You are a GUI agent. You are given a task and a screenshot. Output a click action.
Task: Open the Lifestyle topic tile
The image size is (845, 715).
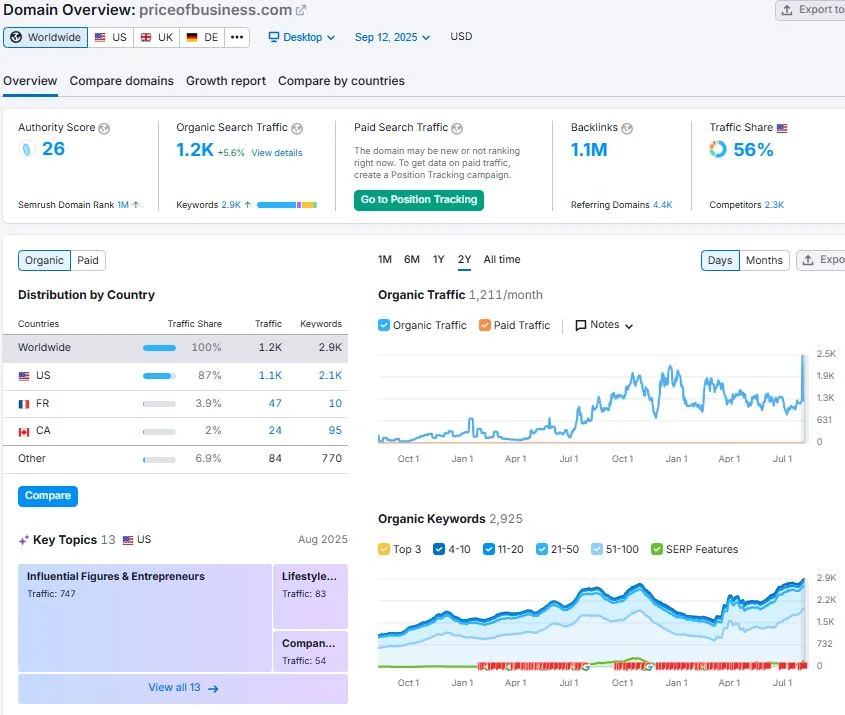[x=310, y=596]
